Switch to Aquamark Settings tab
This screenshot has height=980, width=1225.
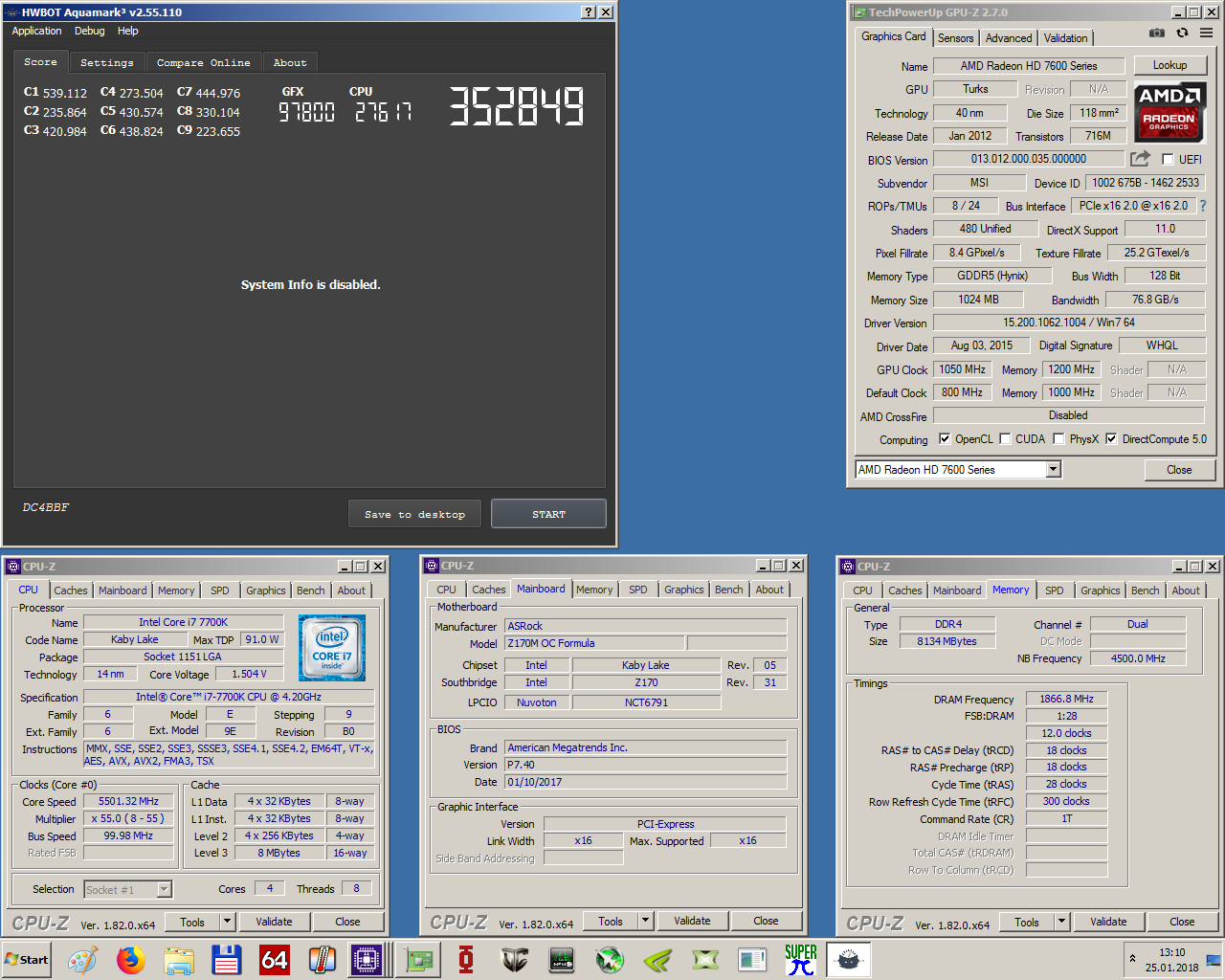[107, 62]
